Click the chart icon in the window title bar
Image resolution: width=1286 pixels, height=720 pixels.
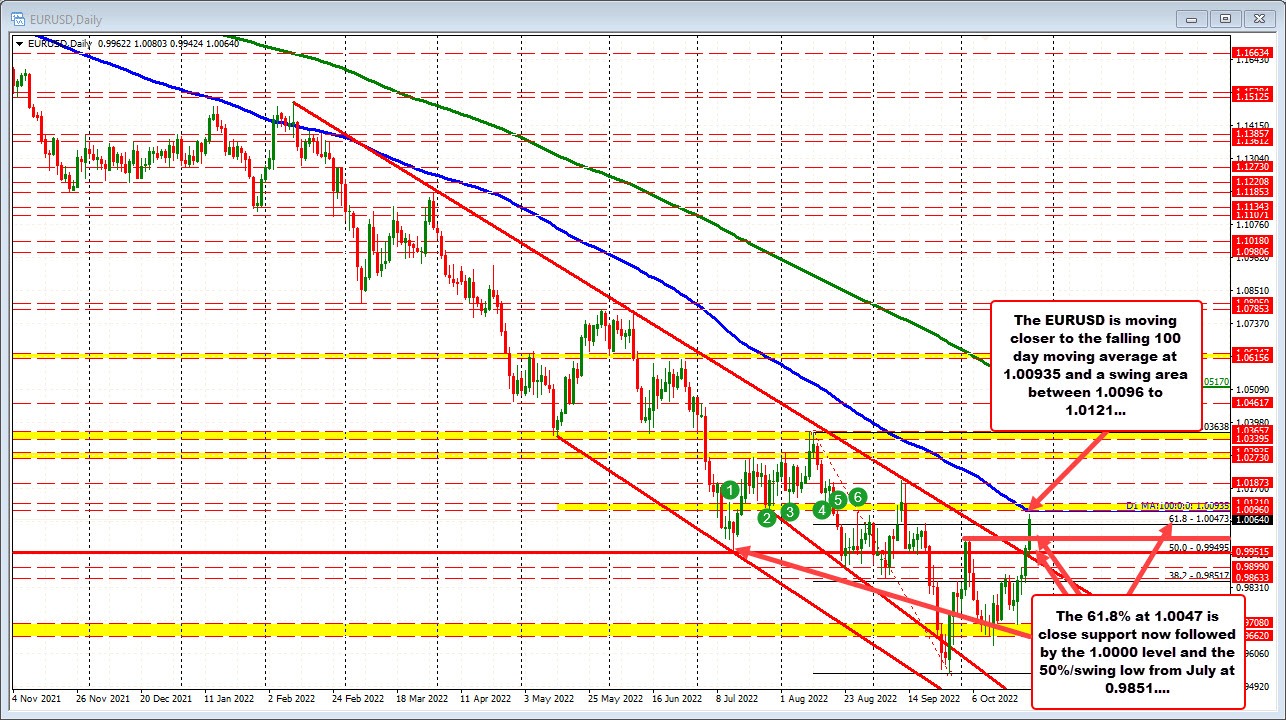[x=18, y=18]
